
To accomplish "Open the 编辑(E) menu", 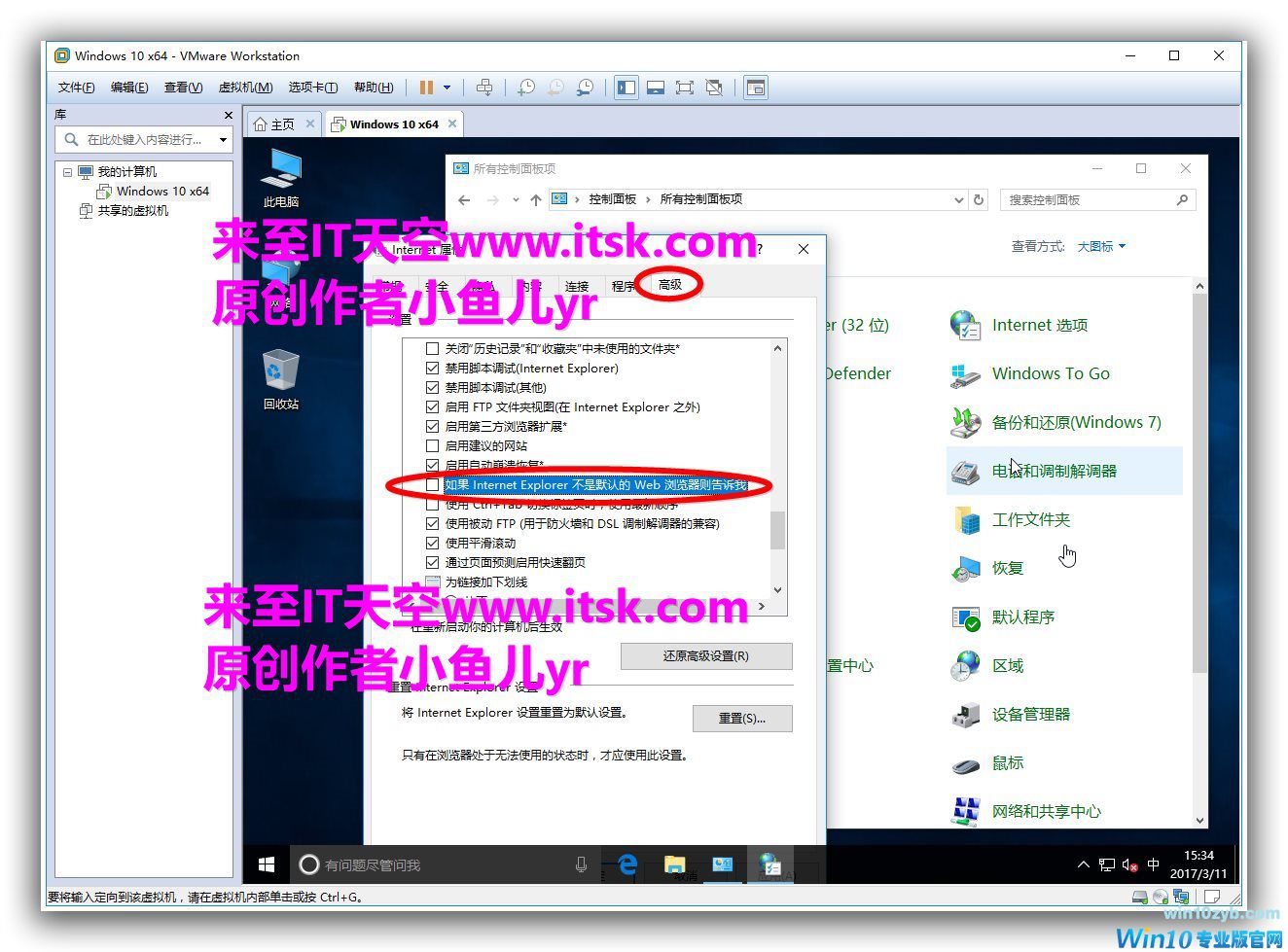I will tap(129, 88).
